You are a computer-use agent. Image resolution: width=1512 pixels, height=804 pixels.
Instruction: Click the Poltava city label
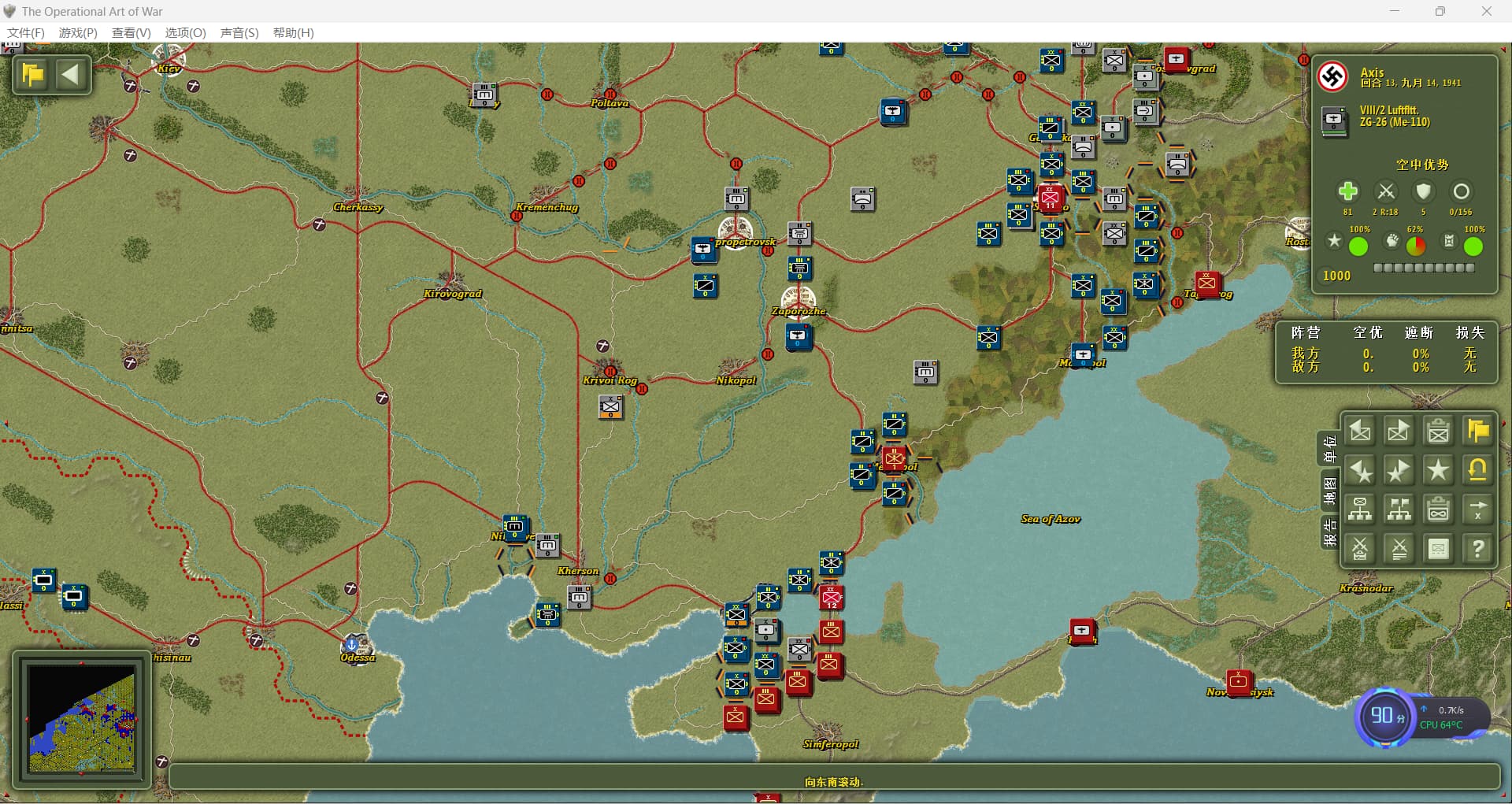[610, 103]
